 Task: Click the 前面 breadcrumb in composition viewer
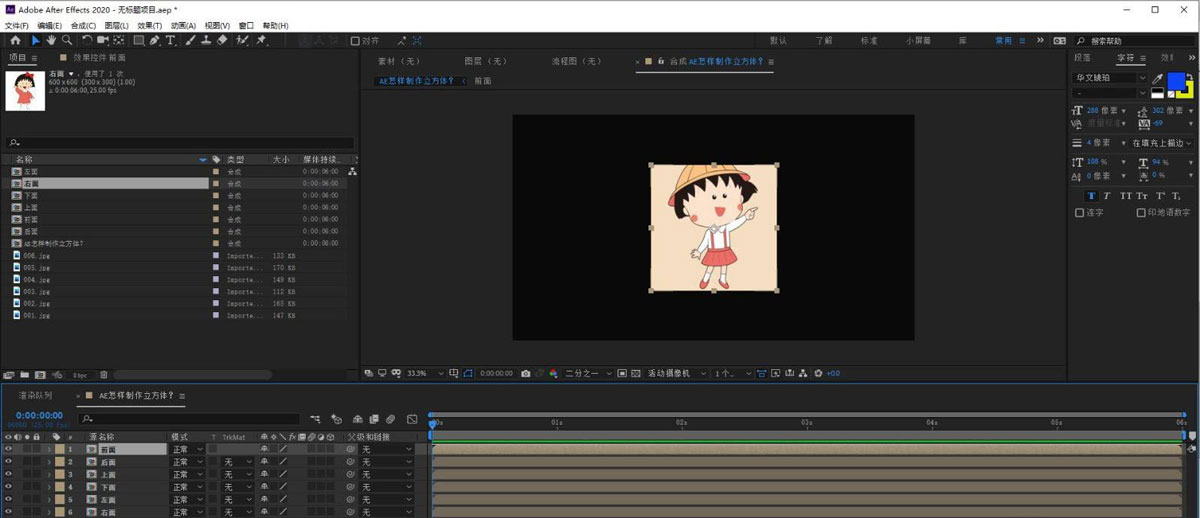(x=483, y=81)
